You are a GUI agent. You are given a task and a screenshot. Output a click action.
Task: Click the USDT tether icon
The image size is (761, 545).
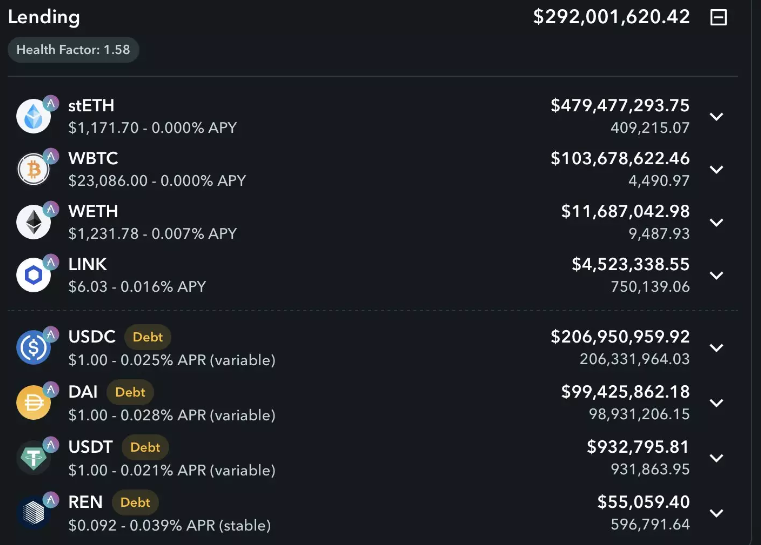click(34, 458)
